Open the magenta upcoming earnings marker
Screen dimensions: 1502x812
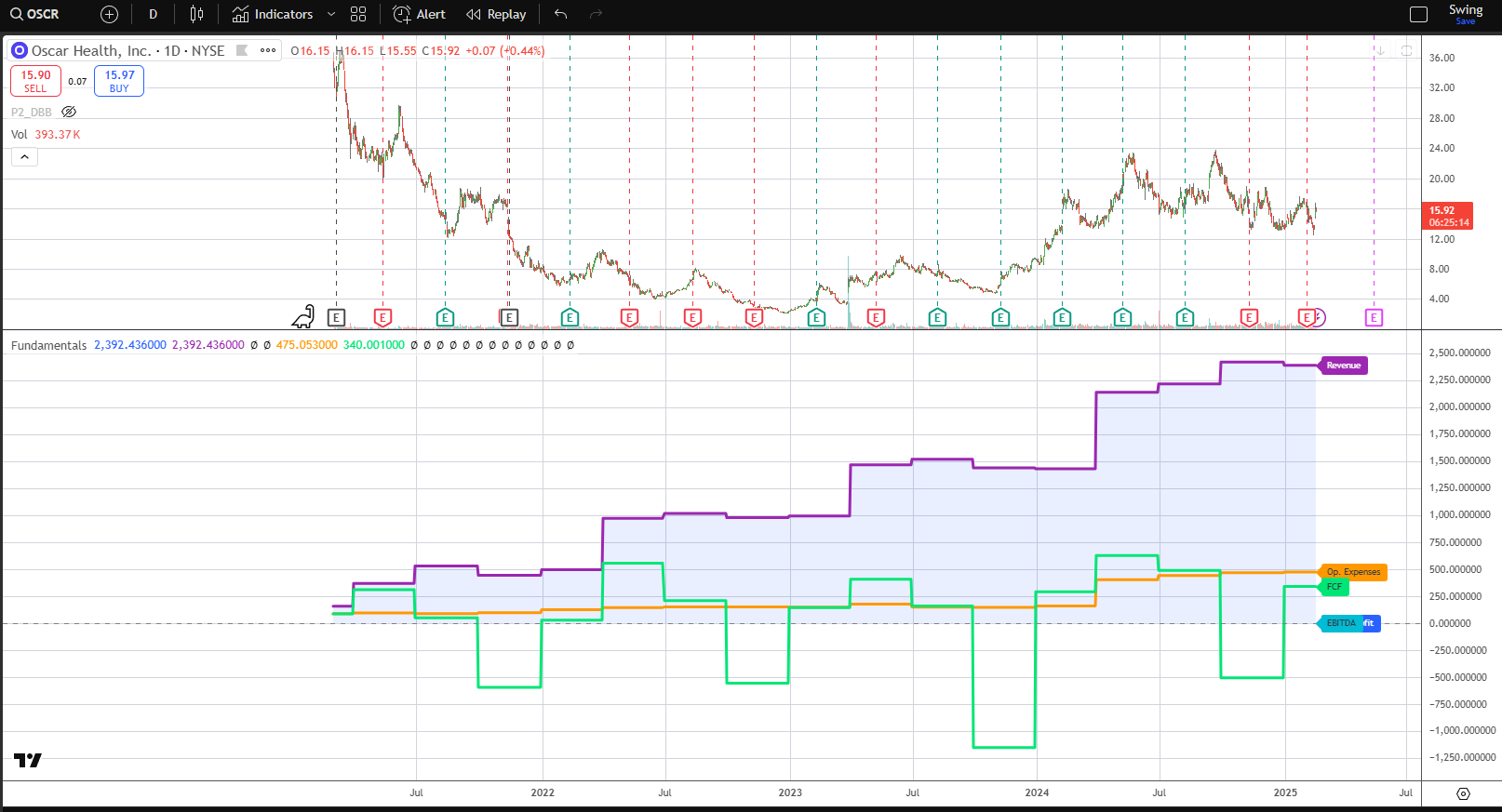1374,318
